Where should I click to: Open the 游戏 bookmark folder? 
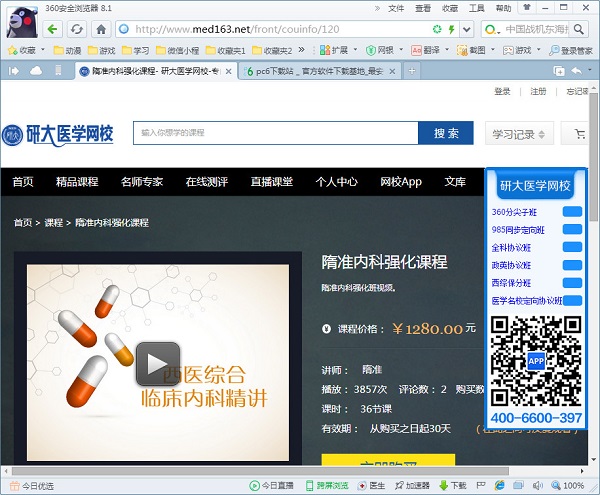tap(101, 50)
